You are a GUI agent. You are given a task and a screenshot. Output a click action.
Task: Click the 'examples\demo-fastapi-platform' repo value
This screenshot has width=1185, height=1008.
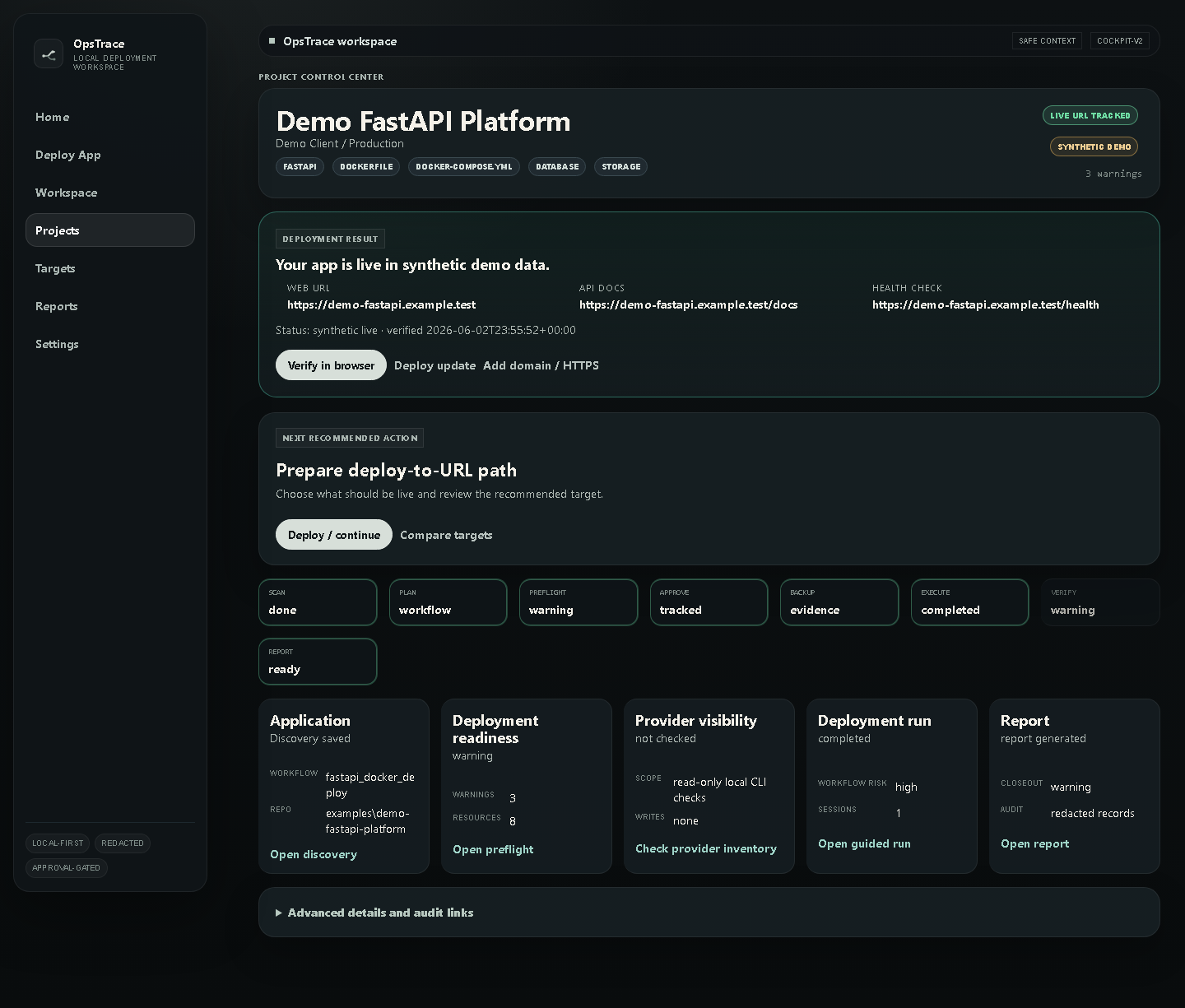(368, 821)
